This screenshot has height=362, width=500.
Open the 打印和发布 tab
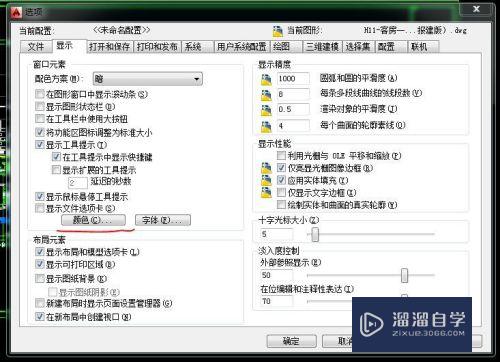tap(157, 47)
